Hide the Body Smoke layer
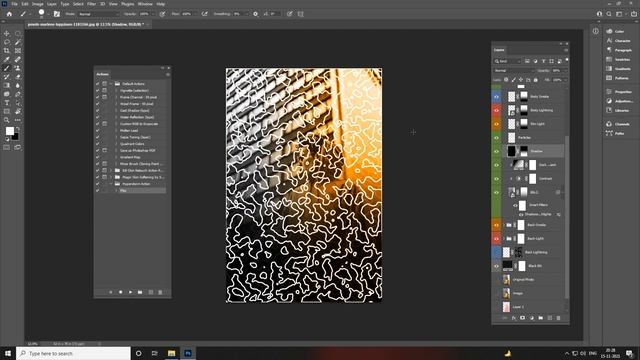The width and height of the screenshot is (640, 360). [496, 97]
